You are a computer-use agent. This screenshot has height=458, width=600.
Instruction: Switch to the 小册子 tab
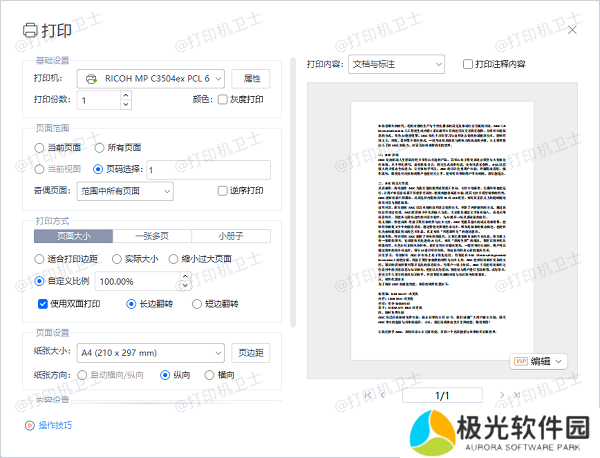coord(231,236)
